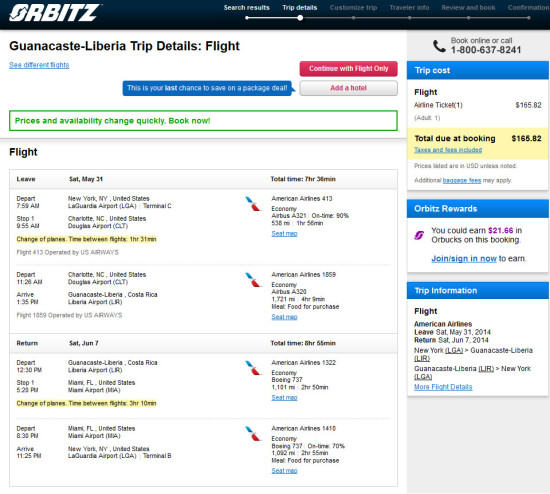Click the phone icon beside the booking number
This screenshot has width=550, height=494.
click(439, 46)
